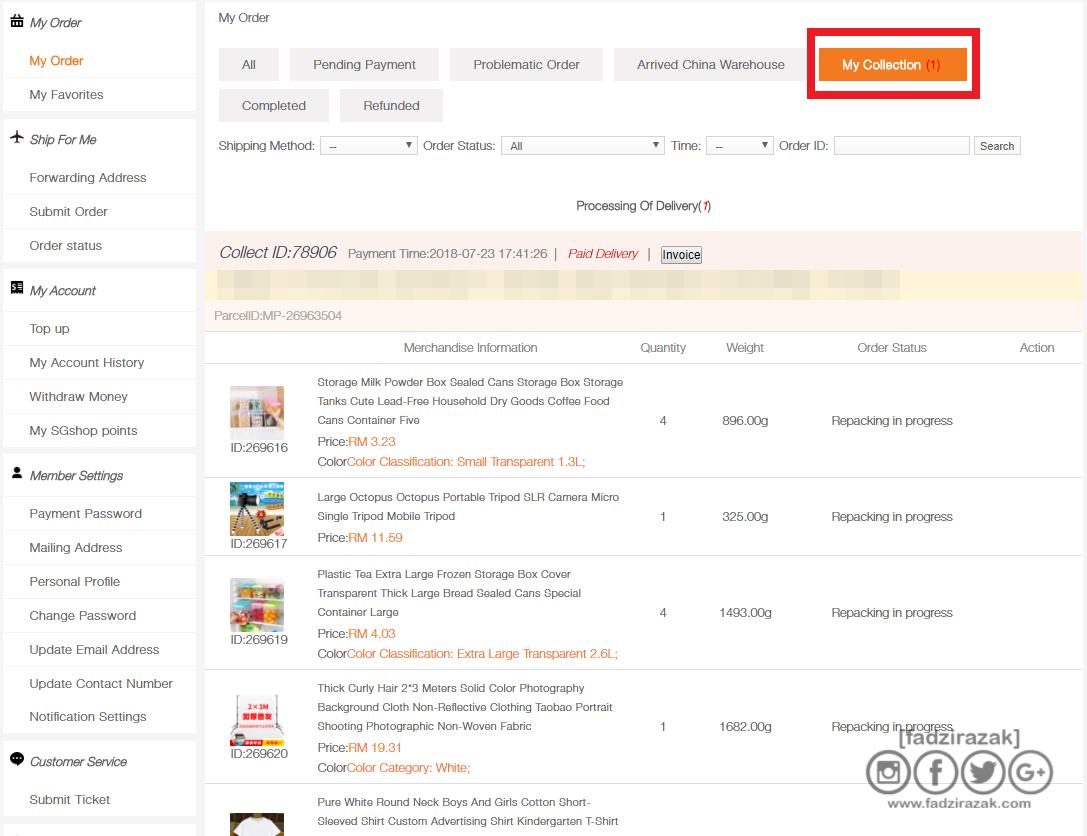This screenshot has width=1087, height=836.
Task: Open Plastic Tea Extra Large Storage product title
Action: pos(449,593)
